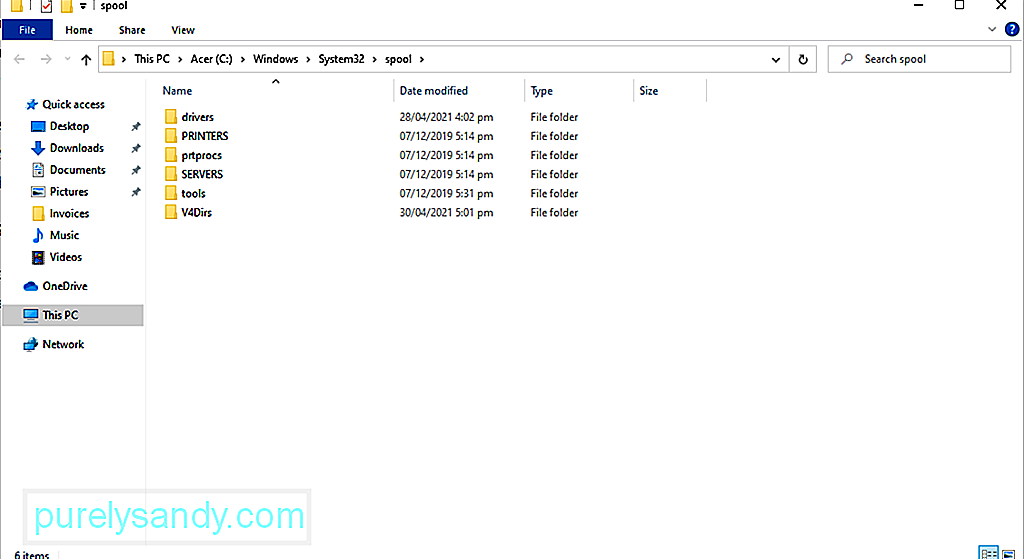1024x559 pixels.
Task: Expand the address bar history dropdown
Action: point(775,59)
